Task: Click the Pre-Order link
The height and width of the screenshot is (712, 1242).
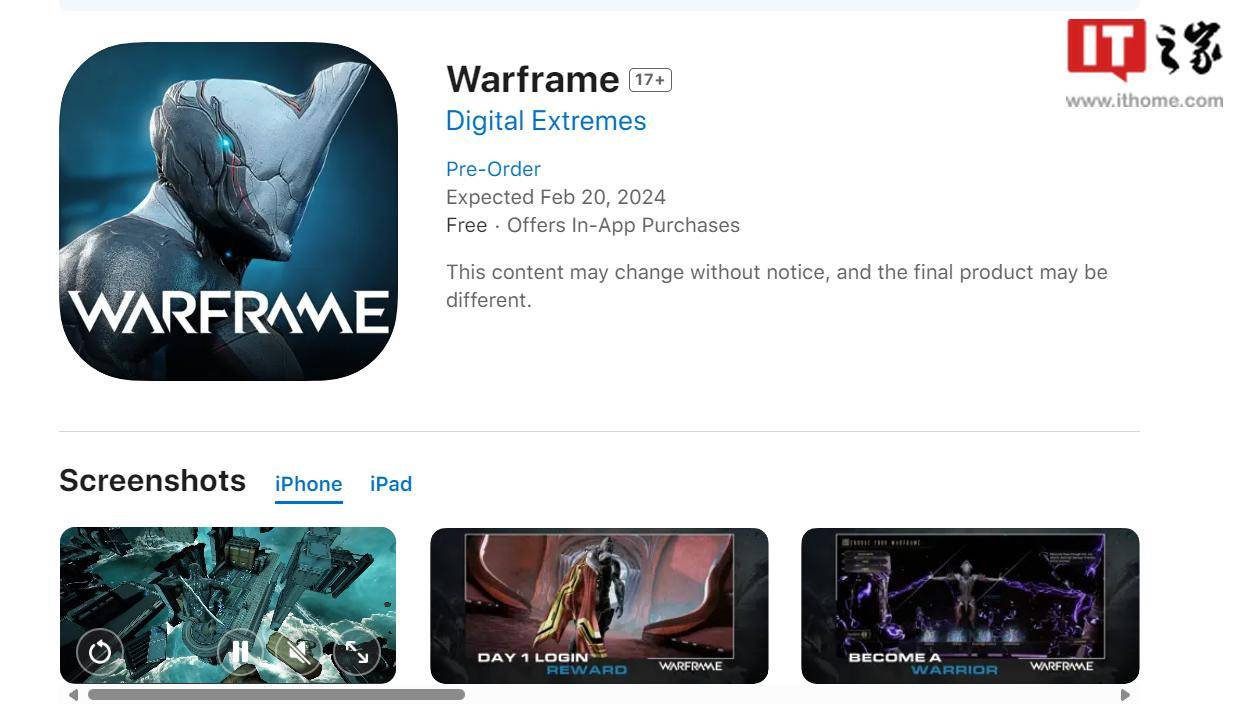Action: (x=493, y=169)
